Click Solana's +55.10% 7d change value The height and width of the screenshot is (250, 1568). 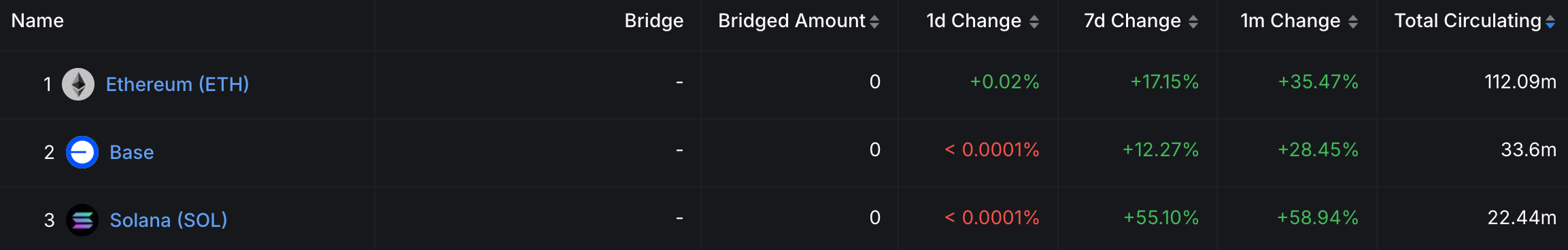point(1161,218)
